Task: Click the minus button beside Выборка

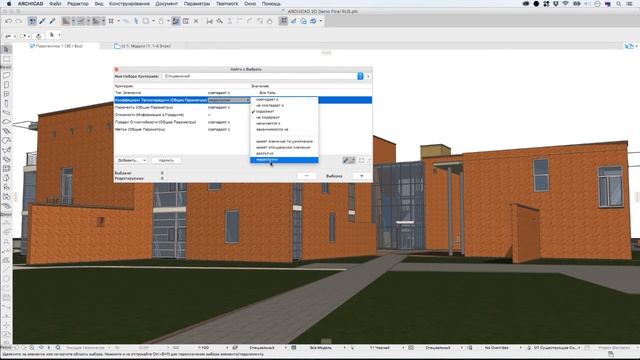Action: pyautogui.click(x=307, y=176)
